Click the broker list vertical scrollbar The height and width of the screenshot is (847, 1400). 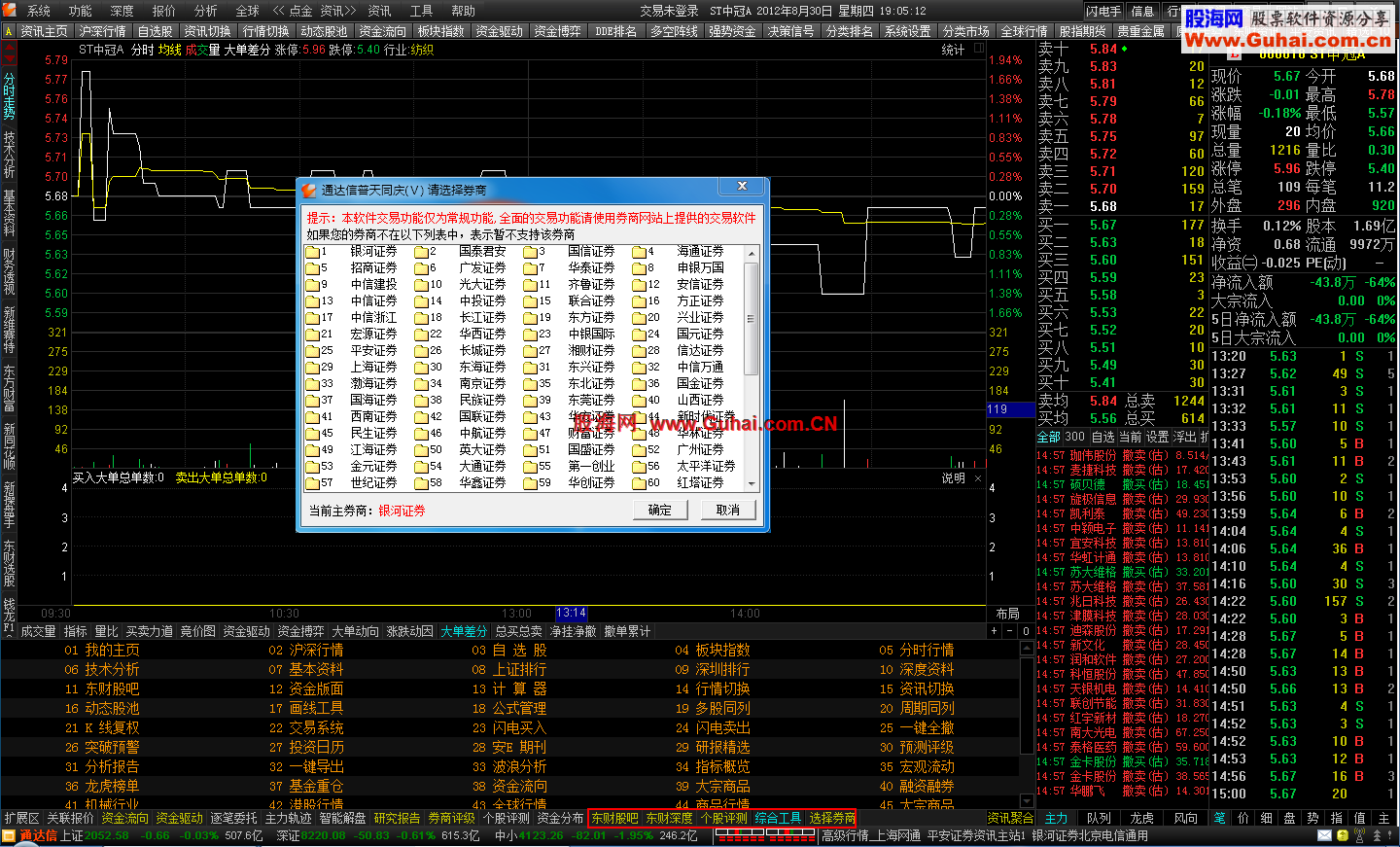pyautogui.click(x=751, y=368)
